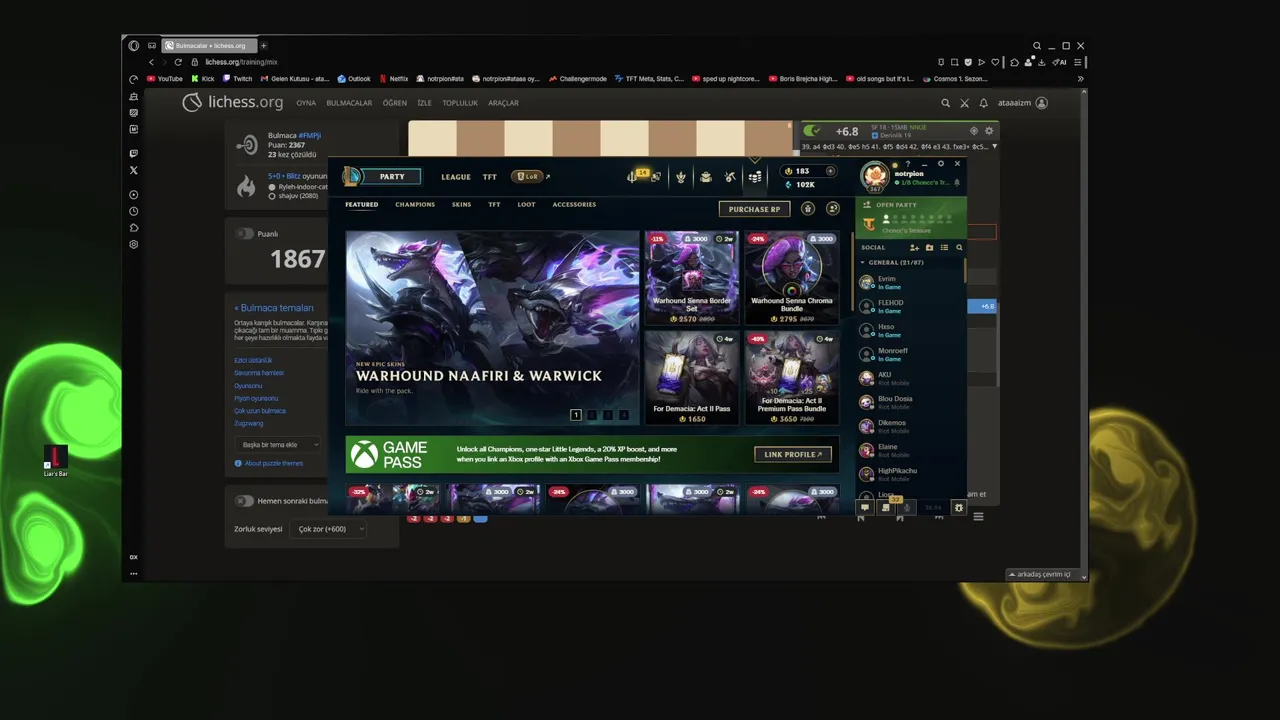Screen dimensions: 1280x720
Task: Click the lichess crossed swords challenges icon
Action: pos(964,103)
